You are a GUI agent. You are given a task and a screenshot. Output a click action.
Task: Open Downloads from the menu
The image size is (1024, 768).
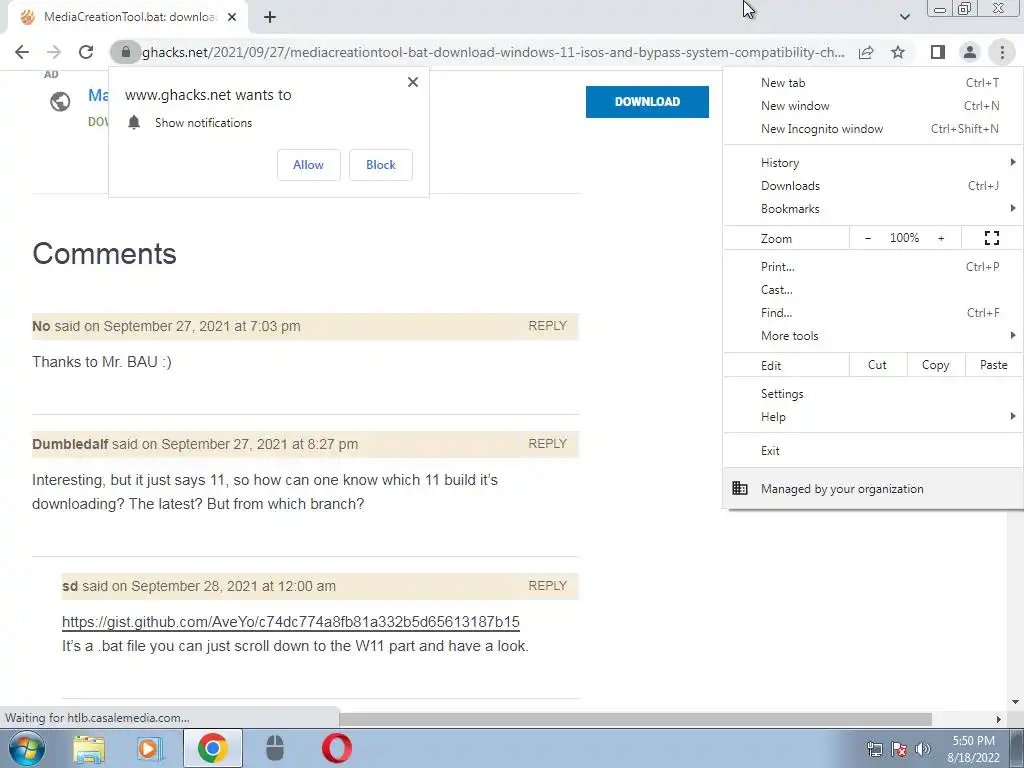pos(873,185)
